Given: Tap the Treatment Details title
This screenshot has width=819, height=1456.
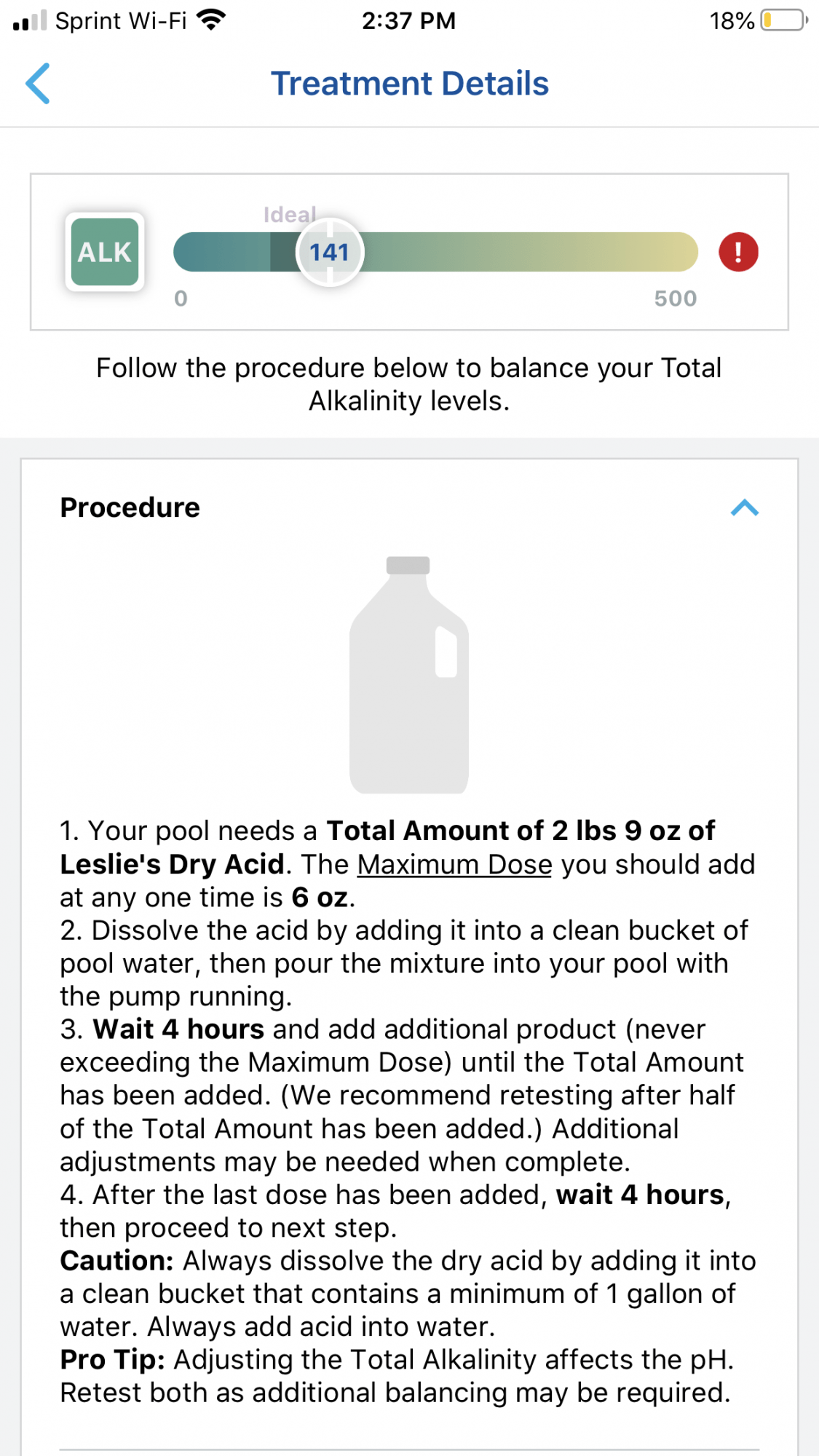Looking at the screenshot, I should coord(410,84).
